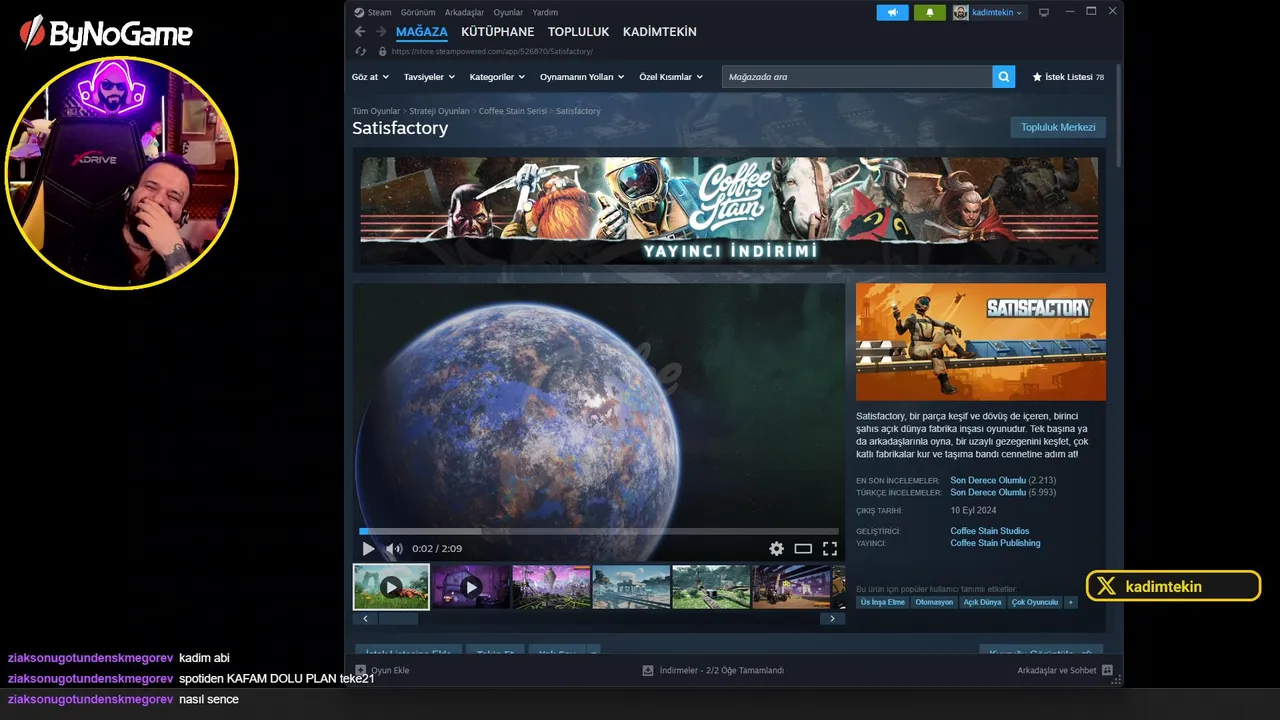Screen dimensions: 1280x720
Task: Open the Coffee Stain Serisi breadcrumb link
Action: 513,111
